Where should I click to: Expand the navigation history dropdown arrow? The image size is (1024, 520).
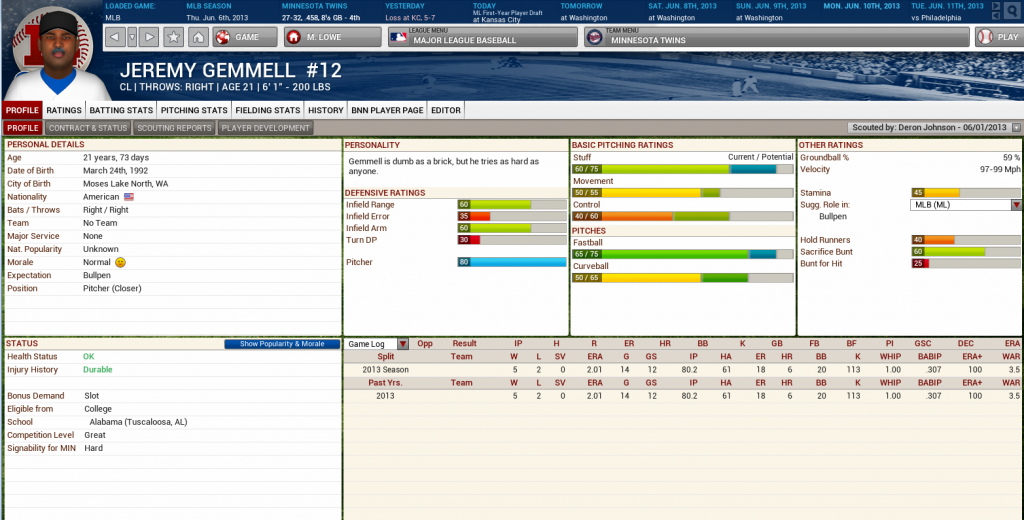132,38
